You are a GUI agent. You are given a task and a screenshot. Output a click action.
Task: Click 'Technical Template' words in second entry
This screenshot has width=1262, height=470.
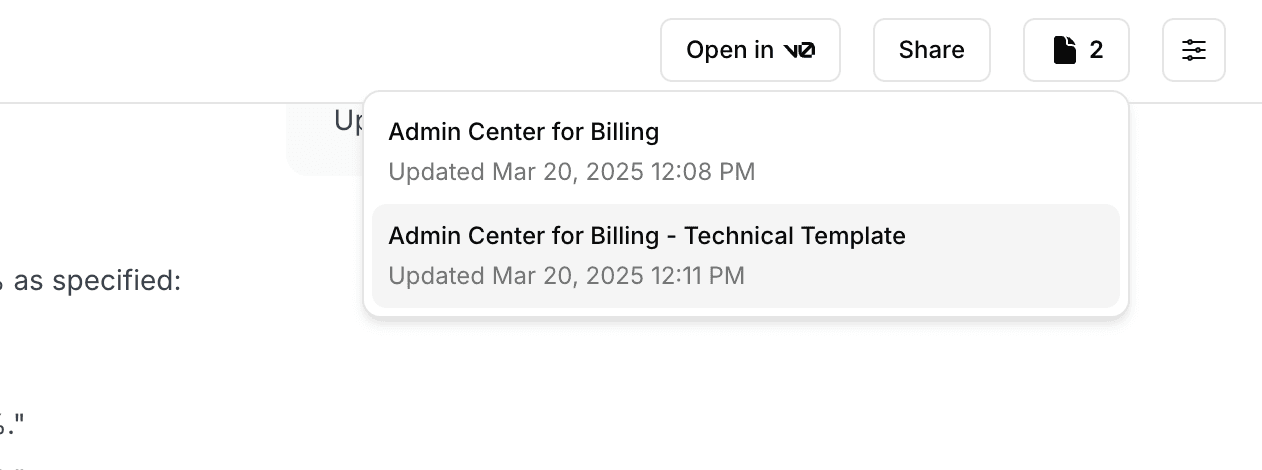coord(794,236)
